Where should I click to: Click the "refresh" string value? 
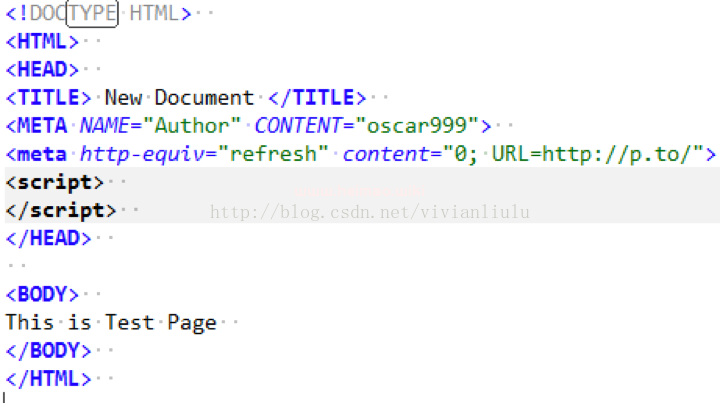coord(274,154)
